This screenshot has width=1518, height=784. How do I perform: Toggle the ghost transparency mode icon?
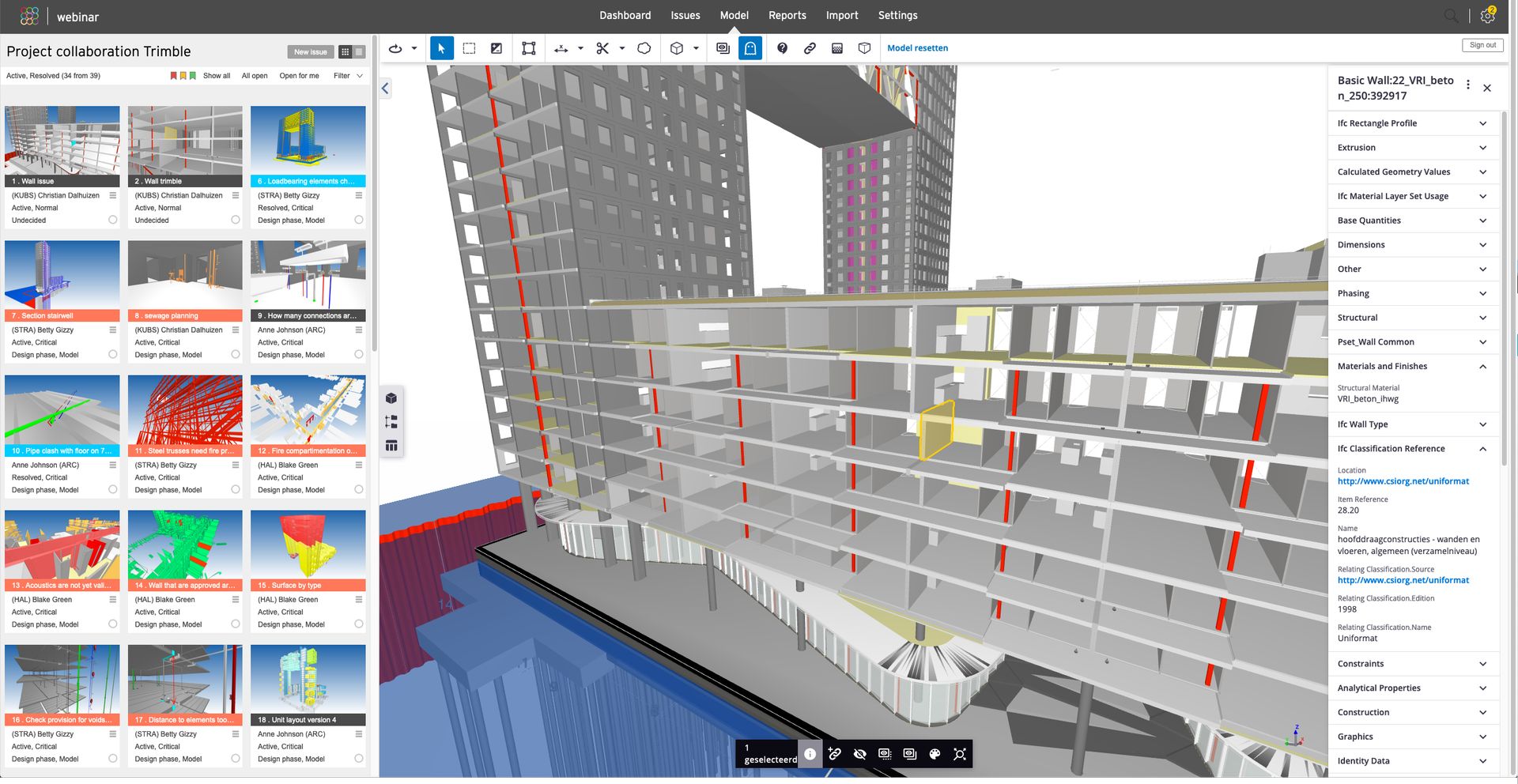click(750, 48)
